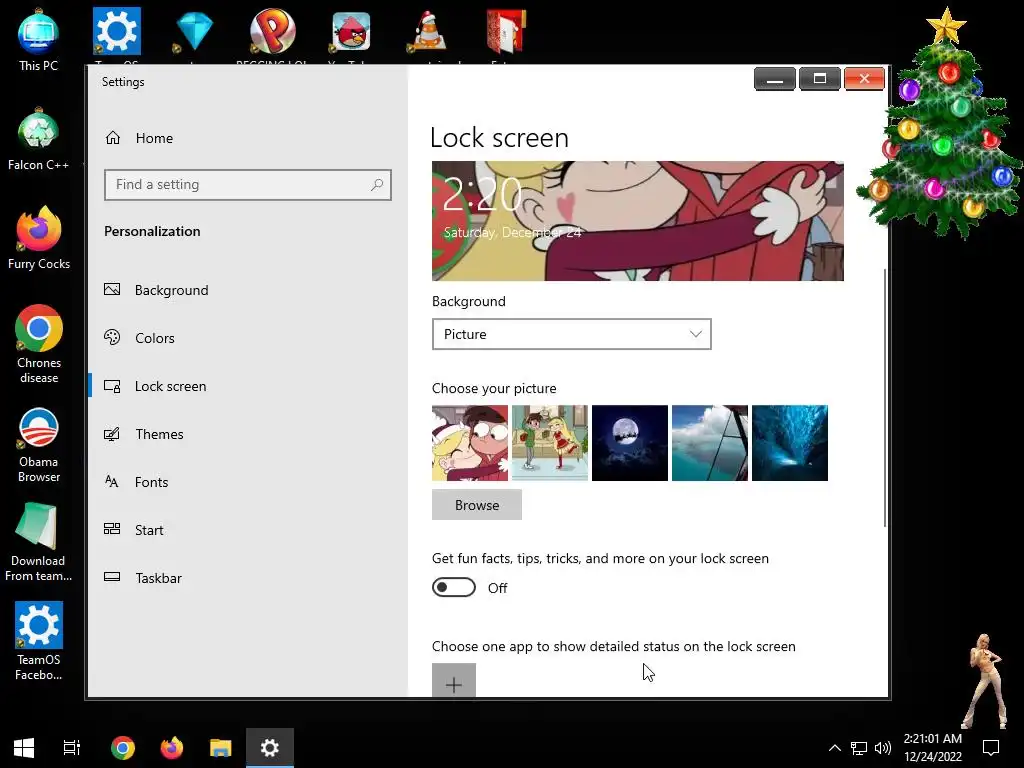Click the Fonts AA icon
The image size is (1024, 768).
pyautogui.click(x=112, y=481)
